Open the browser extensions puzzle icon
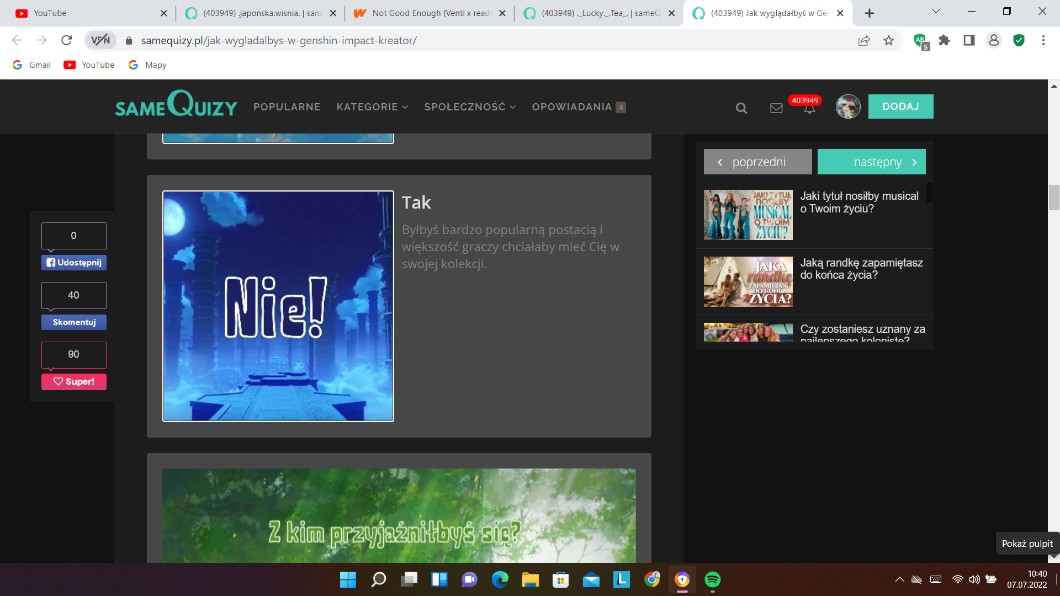Screen dimensions: 1060x596 pyautogui.click(x=944, y=40)
